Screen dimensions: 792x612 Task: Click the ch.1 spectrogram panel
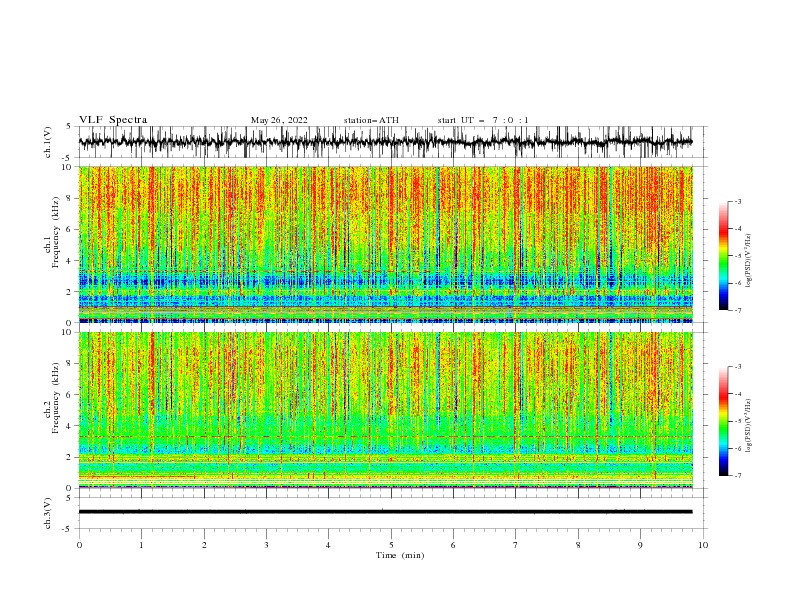point(385,244)
